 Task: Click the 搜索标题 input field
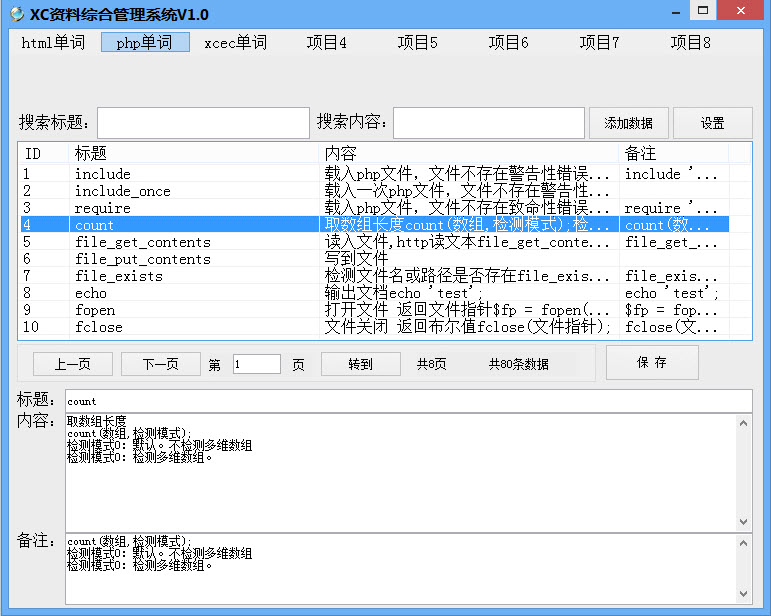click(x=203, y=123)
